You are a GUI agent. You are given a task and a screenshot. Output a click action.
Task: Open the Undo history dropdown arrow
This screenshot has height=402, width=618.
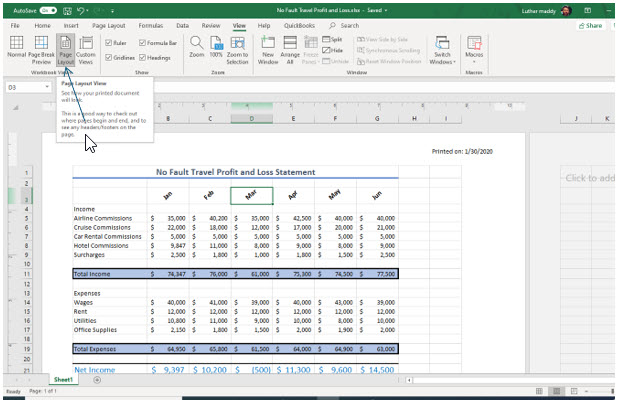click(x=87, y=11)
